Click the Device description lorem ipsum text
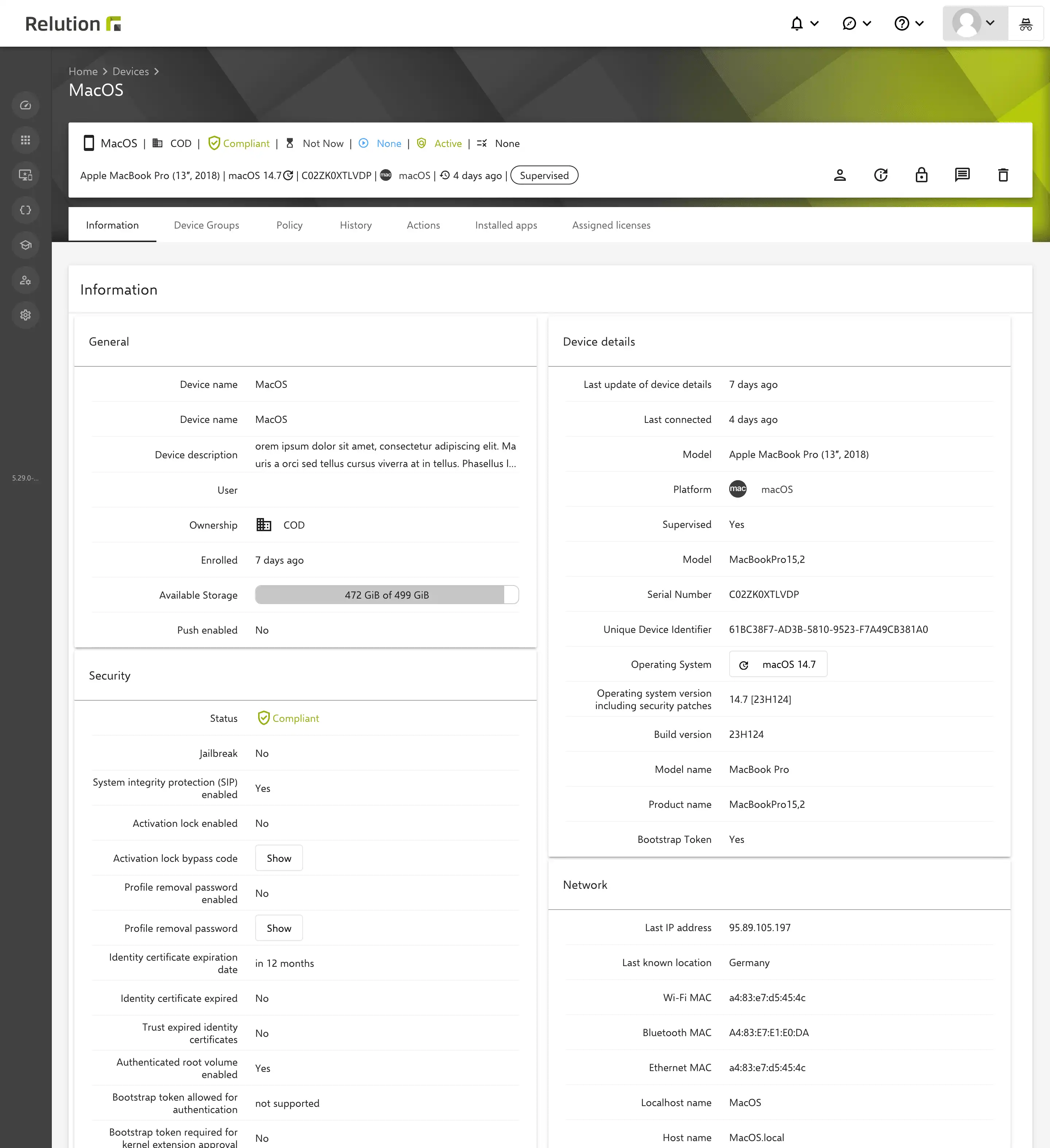Image resolution: width=1050 pixels, height=1148 pixels. coord(386,454)
